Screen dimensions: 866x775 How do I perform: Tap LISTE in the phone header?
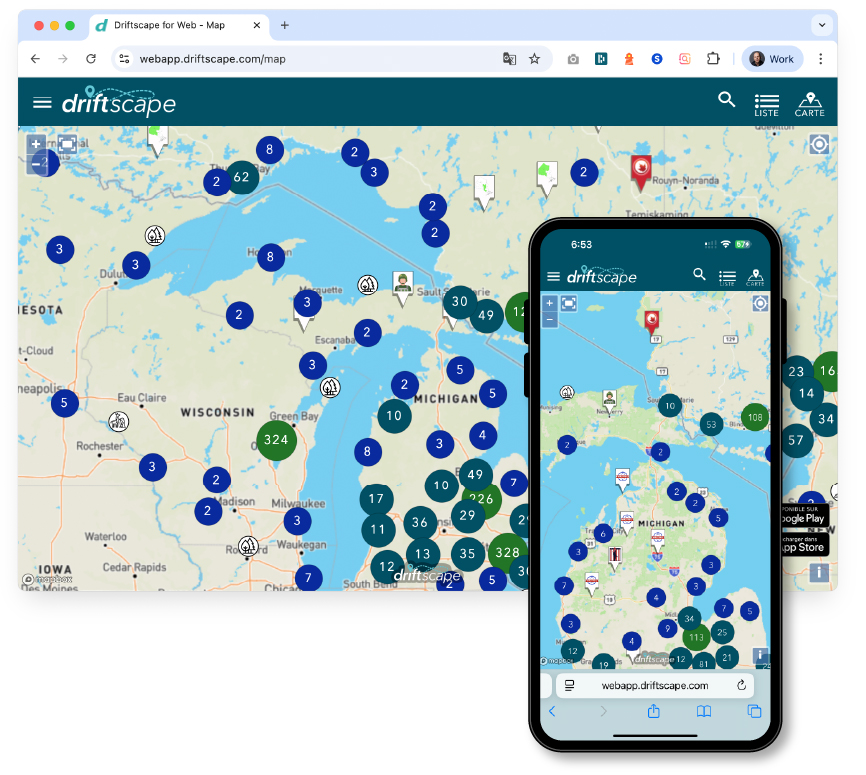pos(727,277)
